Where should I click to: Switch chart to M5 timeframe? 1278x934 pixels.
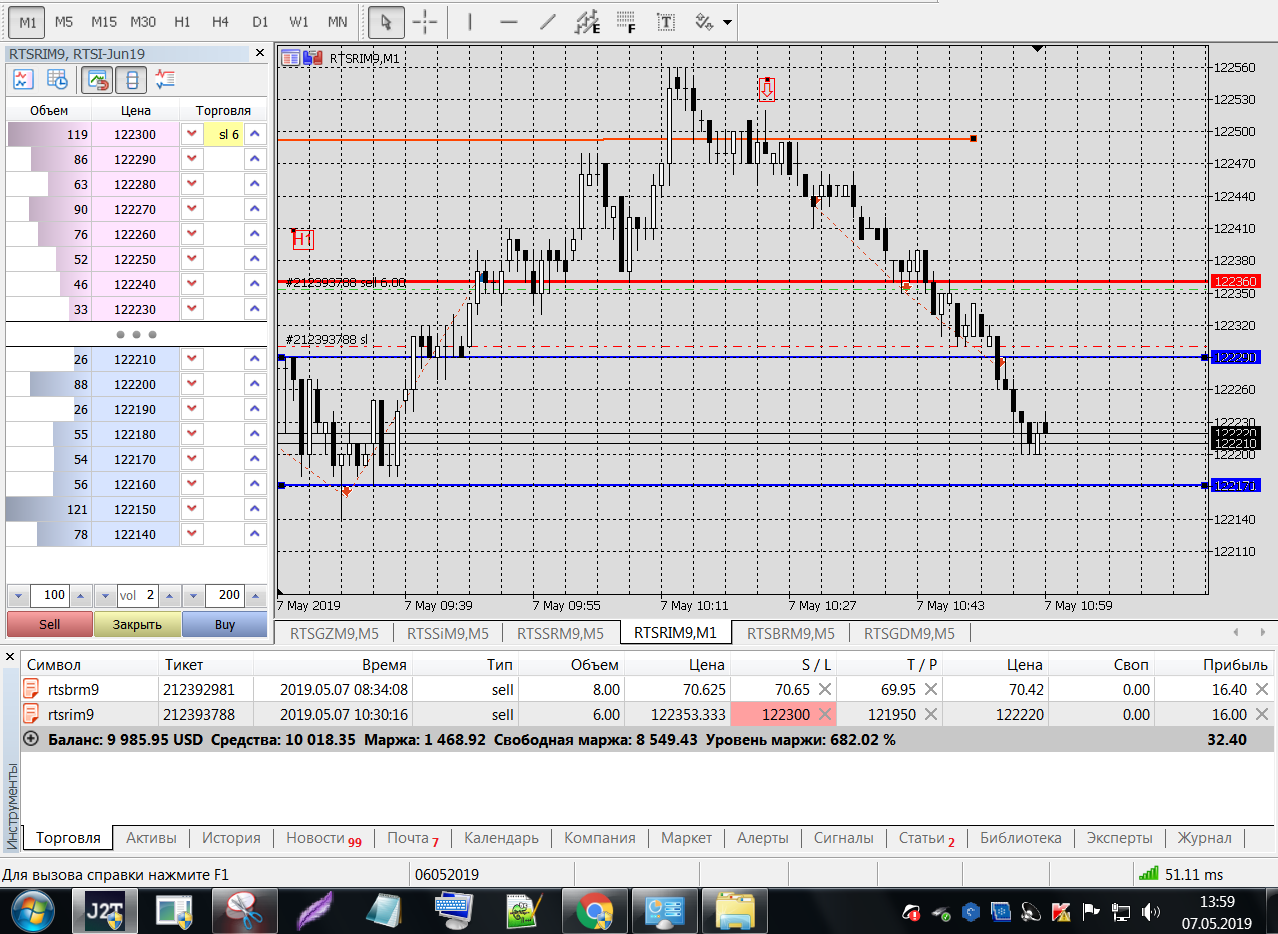[64, 21]
